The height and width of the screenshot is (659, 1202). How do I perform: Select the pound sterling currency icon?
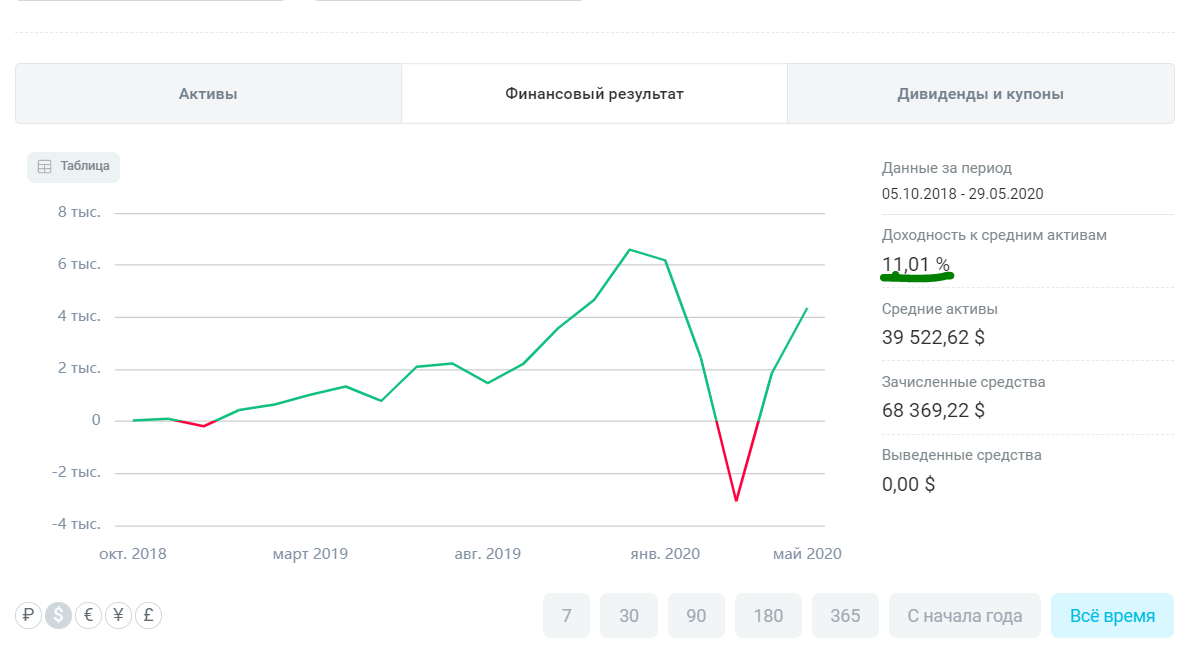(148, 616)
